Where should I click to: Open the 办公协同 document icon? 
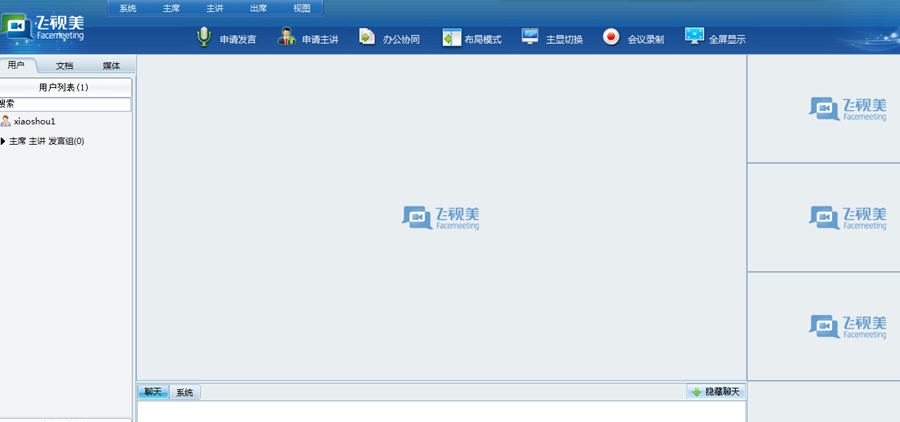(367, 37)
